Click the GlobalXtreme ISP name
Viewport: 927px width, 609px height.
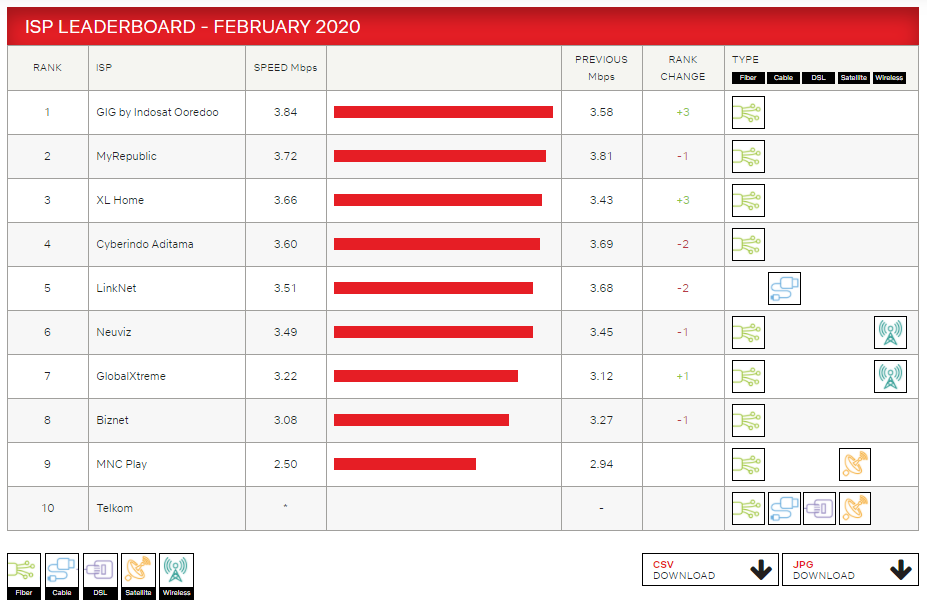coord(131,376)
